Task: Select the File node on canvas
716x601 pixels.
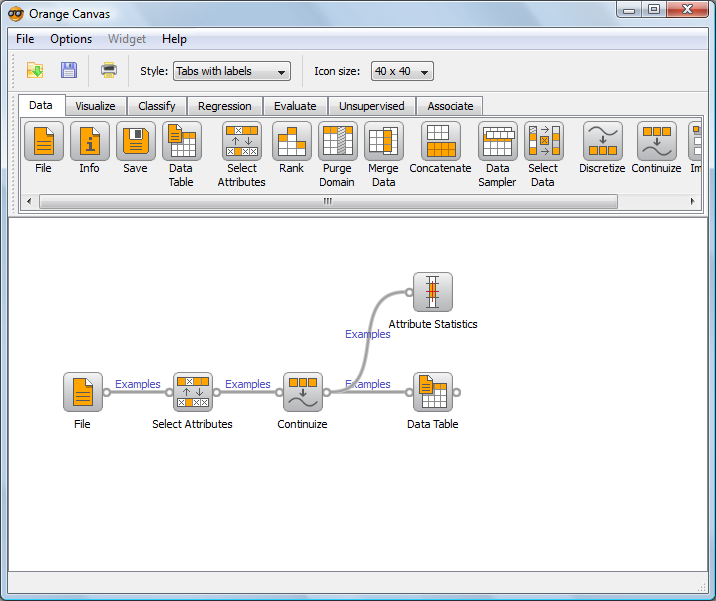Action: [x=83, y=392]
